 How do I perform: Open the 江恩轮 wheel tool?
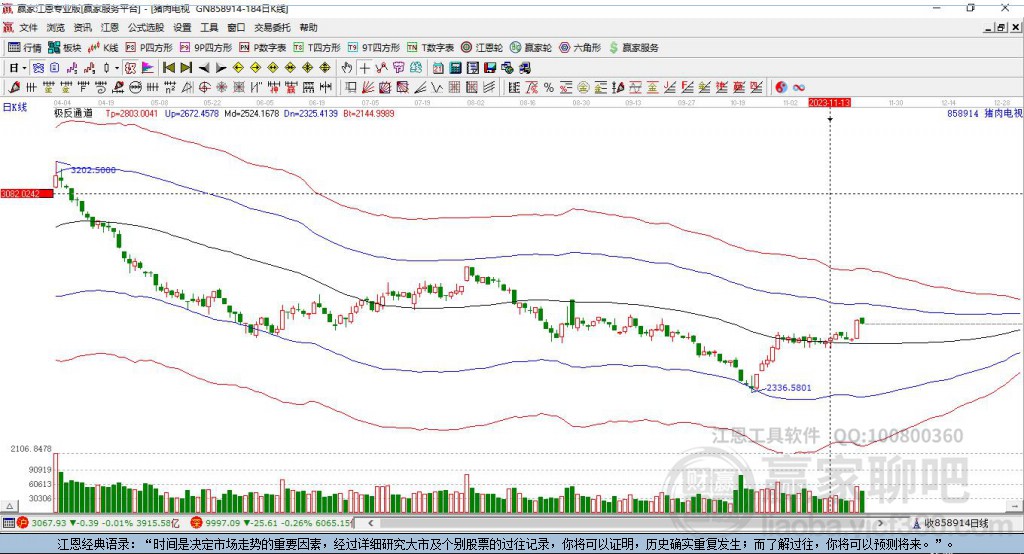tap(482, 48)
